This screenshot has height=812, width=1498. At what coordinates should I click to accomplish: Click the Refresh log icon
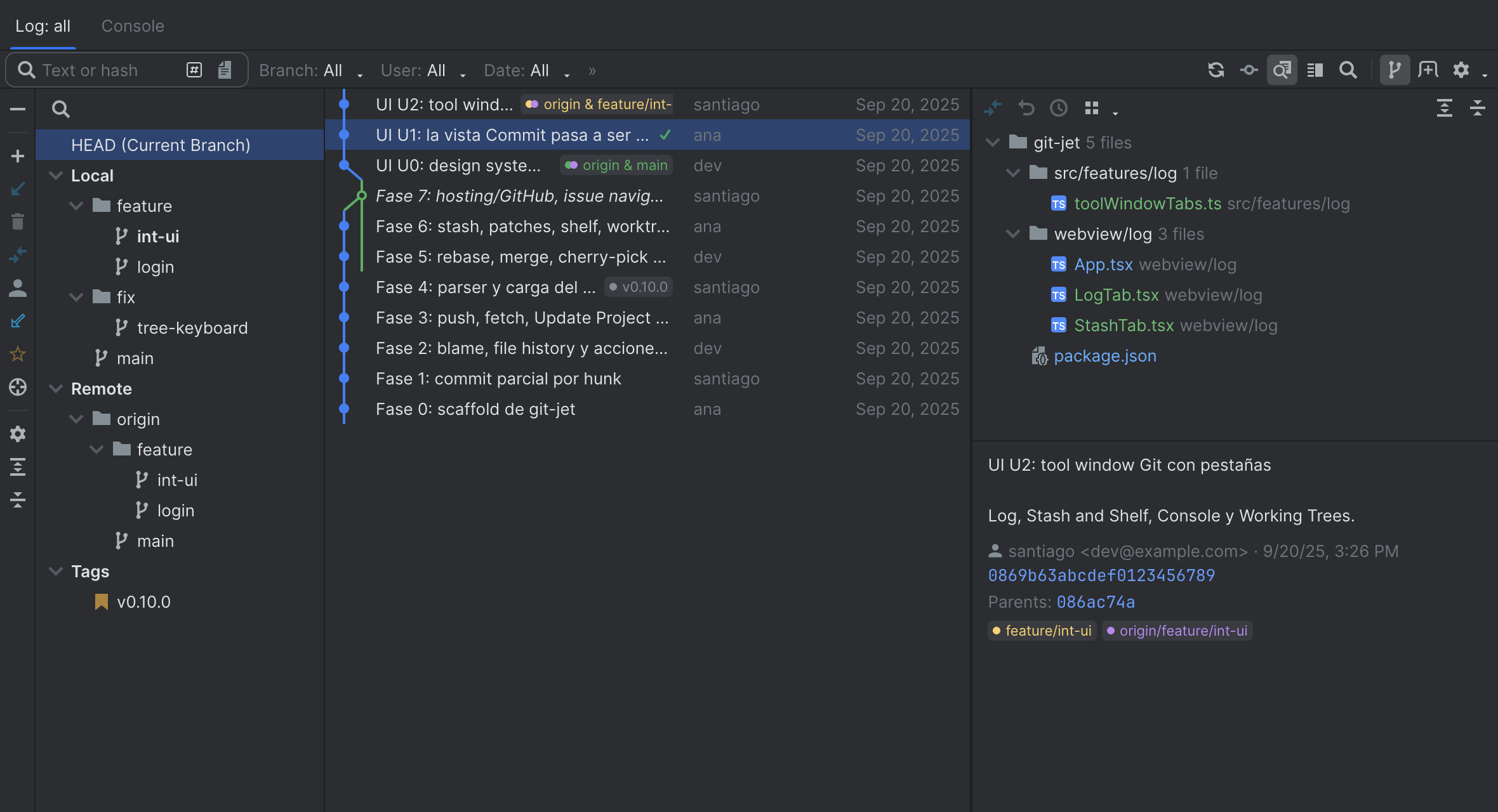pos(1216,70)
